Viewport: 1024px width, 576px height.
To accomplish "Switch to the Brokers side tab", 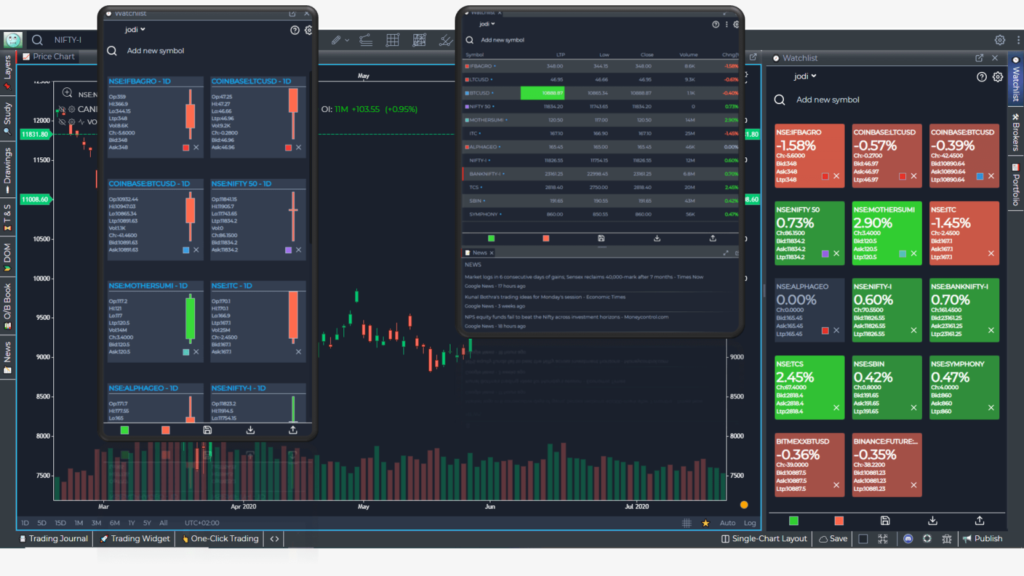I will click(x=1015, y=131).
